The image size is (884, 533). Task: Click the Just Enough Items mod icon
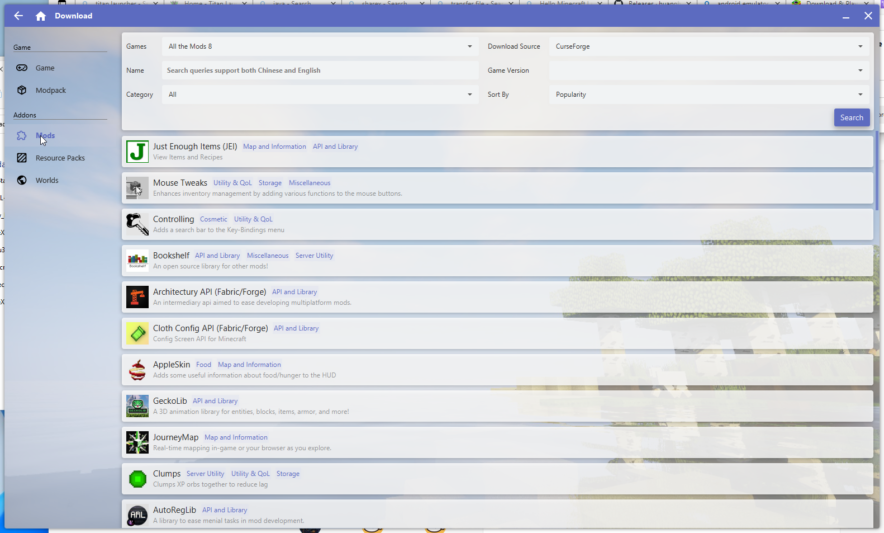tap(137, 151)
